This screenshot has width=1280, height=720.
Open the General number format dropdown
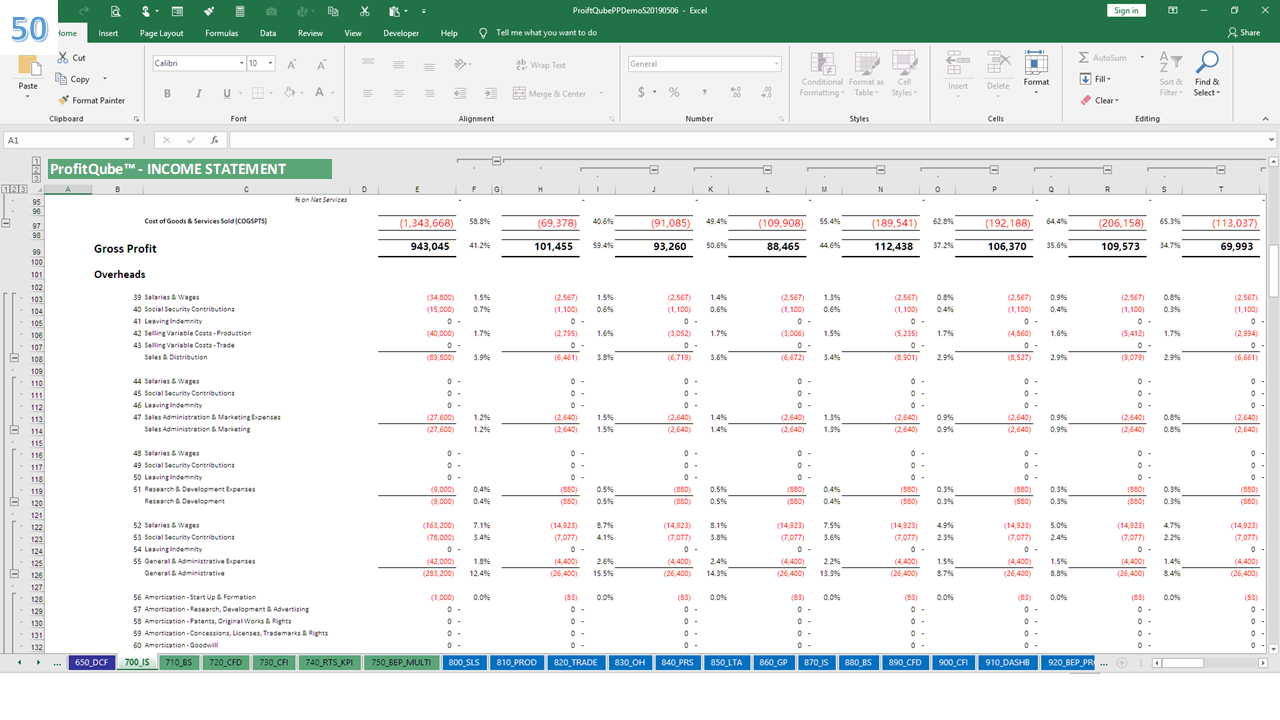[776, 63]
